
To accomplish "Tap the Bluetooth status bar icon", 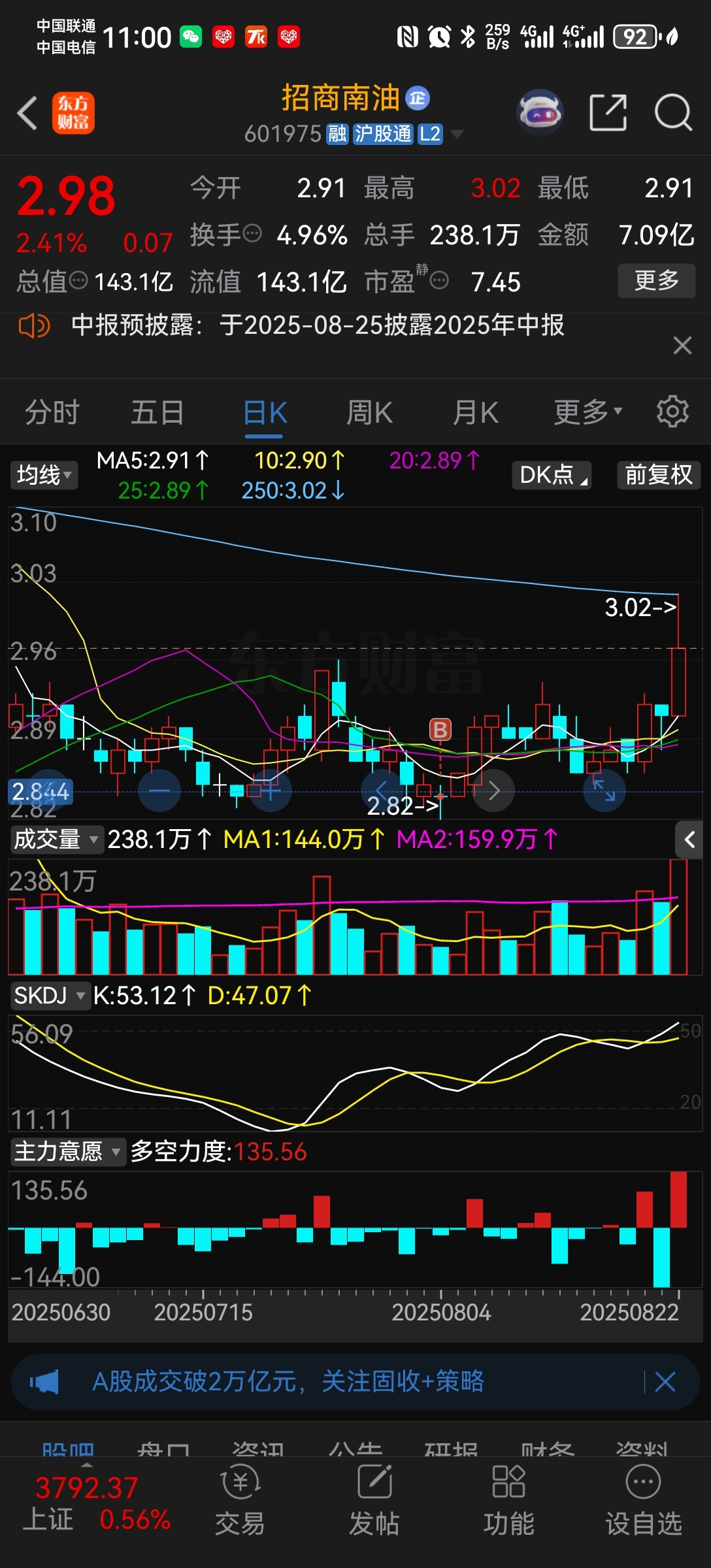I will [467, 37].
